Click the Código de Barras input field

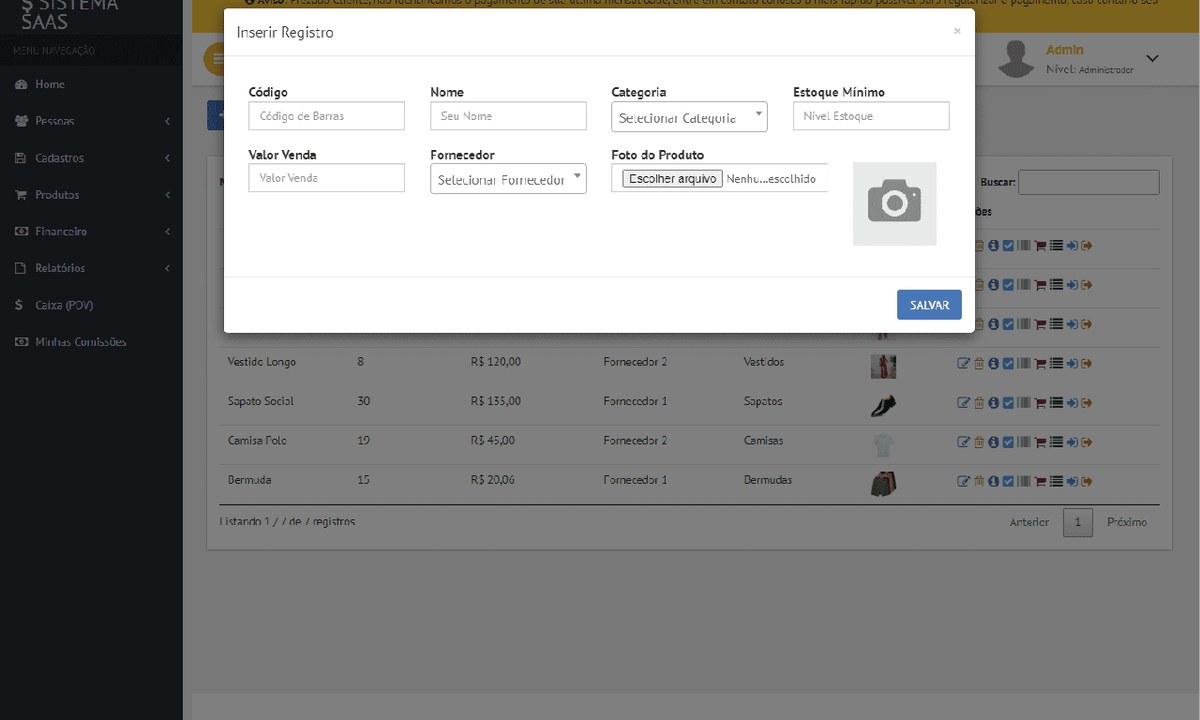pos(326,116)
